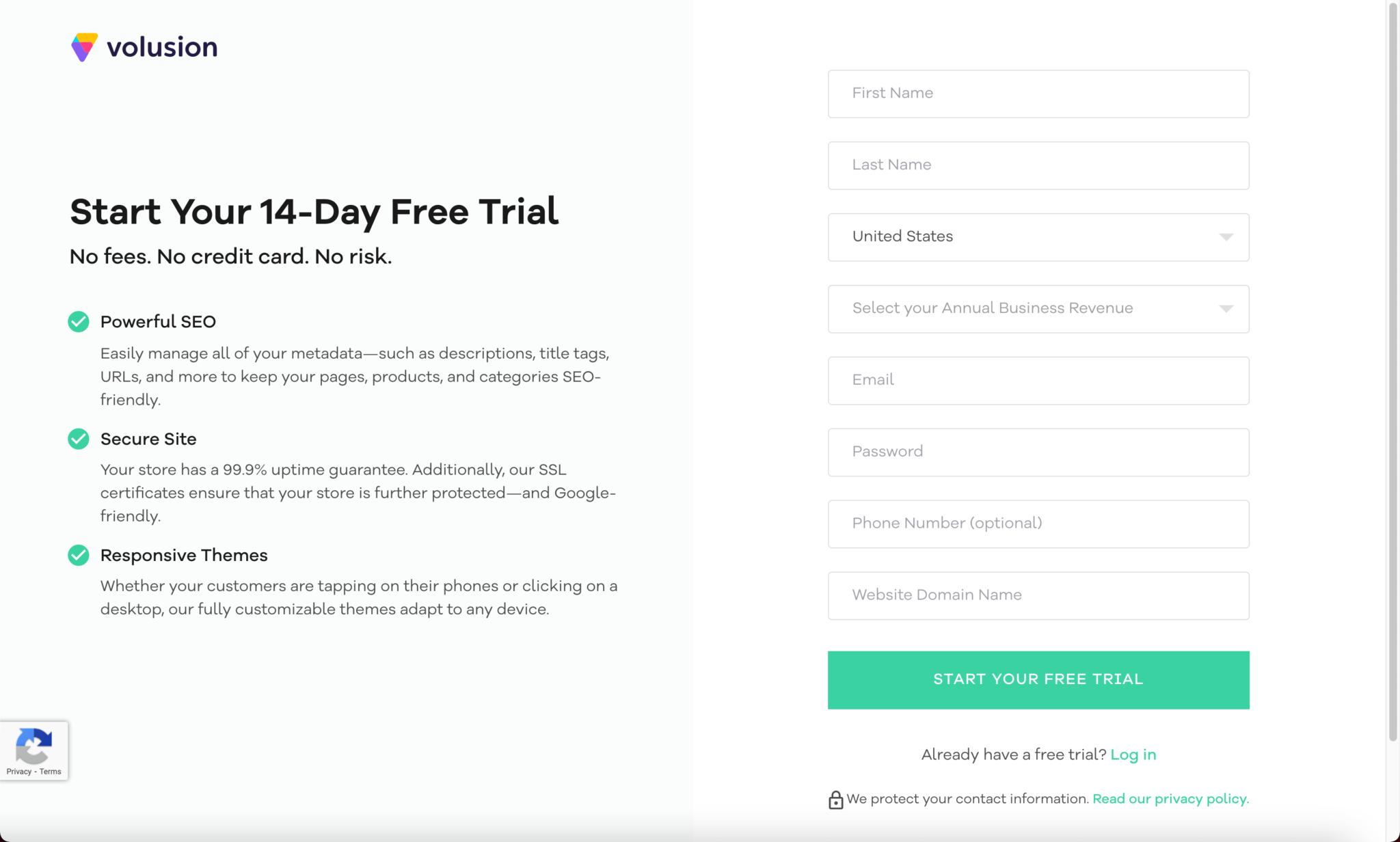Click into the Password field
The height and width of the screenshot is (842, 1400).
(x=1038, y=452)
